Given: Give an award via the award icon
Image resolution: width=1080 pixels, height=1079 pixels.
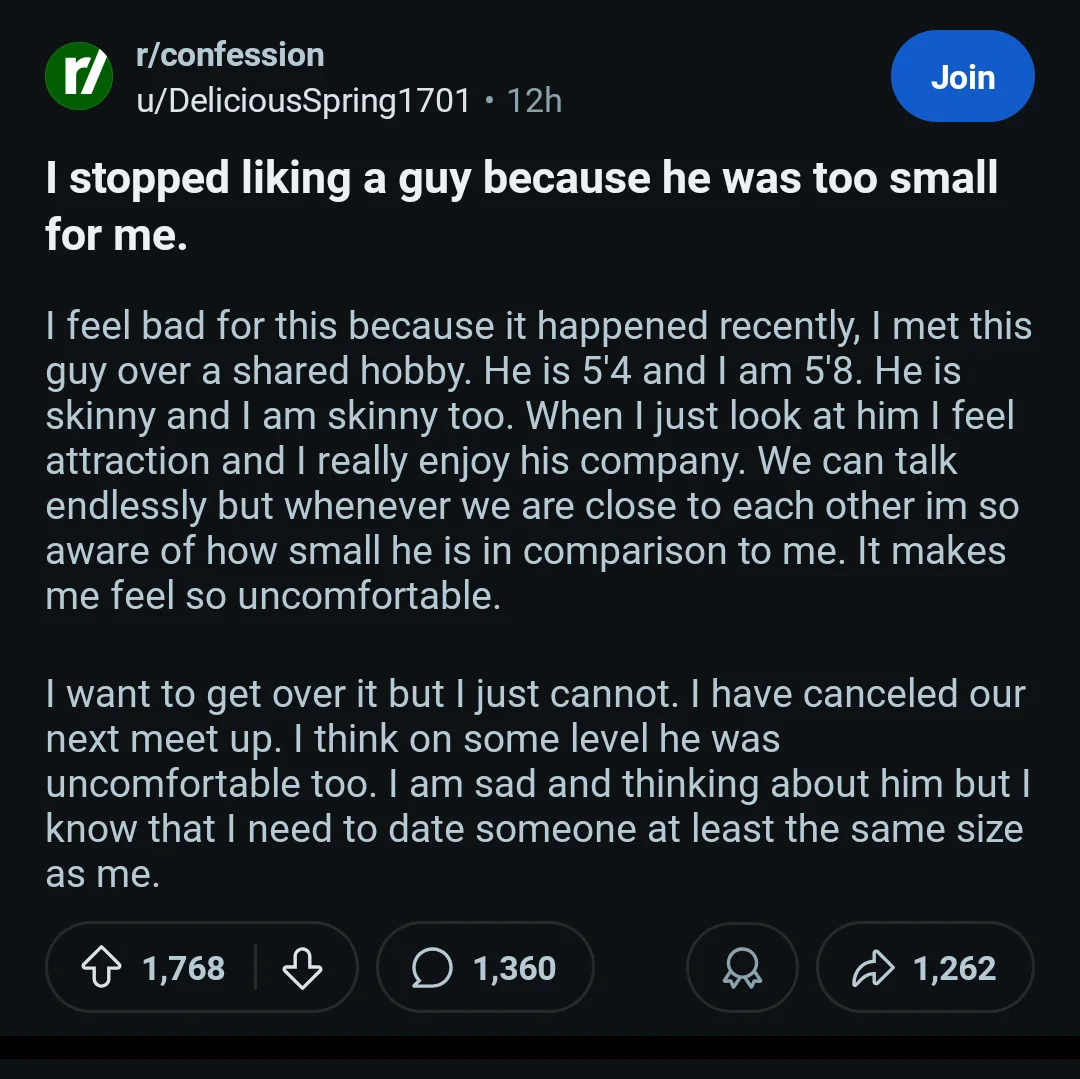Looking at the screenshot, I should point(742,968).
